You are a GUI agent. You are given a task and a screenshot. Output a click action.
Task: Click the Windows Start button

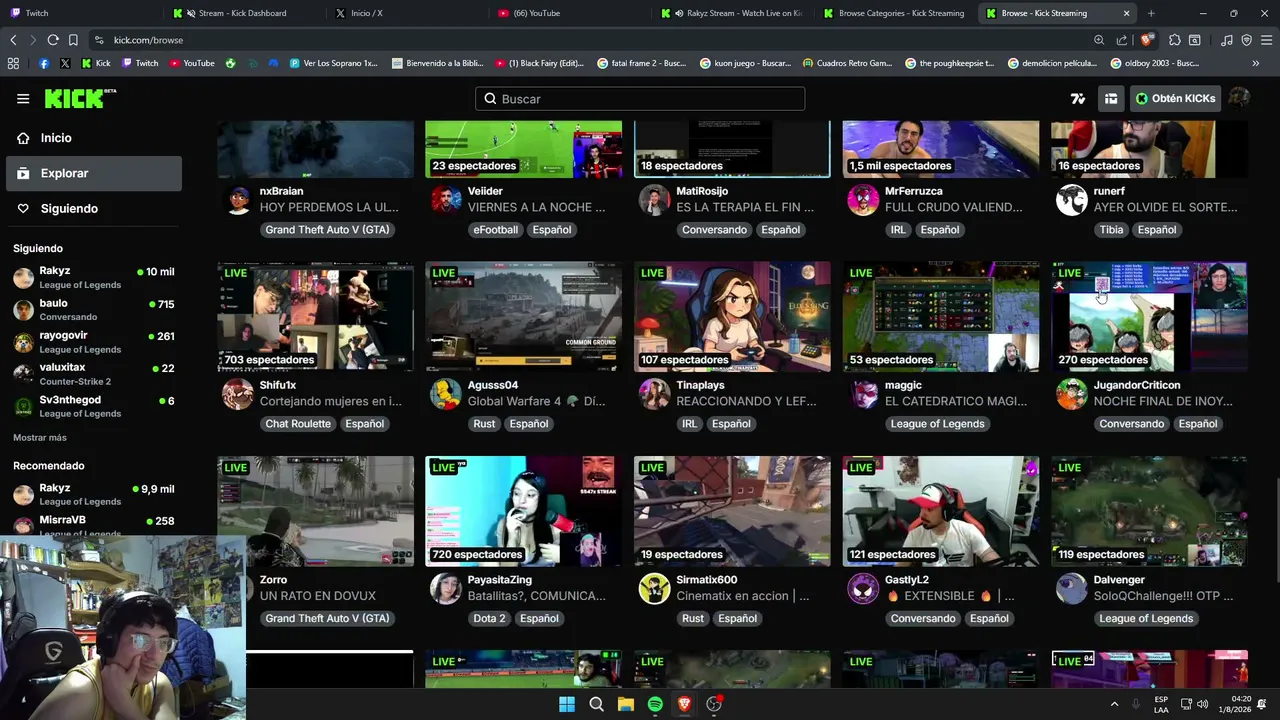pos(567,704)
